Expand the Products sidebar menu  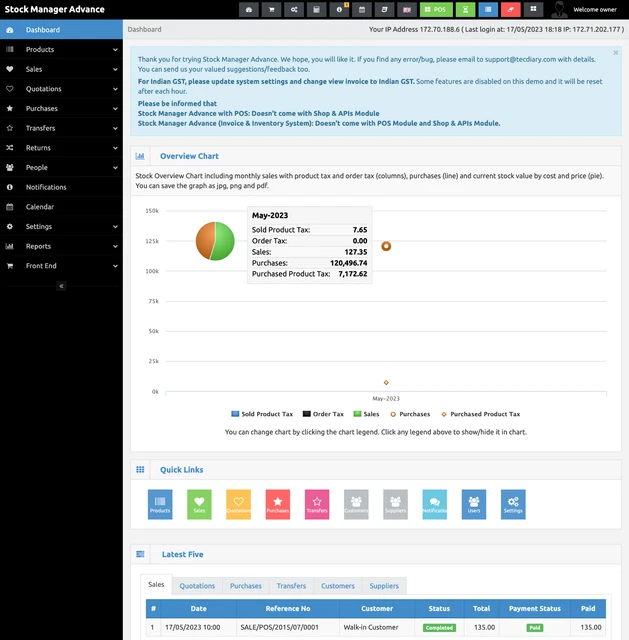point(61,49)
